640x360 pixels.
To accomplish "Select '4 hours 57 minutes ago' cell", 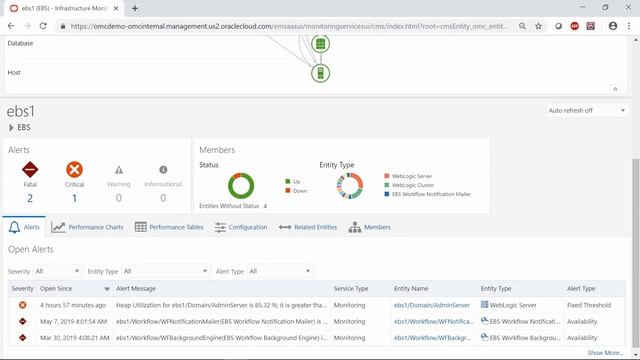I will (73, 305).
